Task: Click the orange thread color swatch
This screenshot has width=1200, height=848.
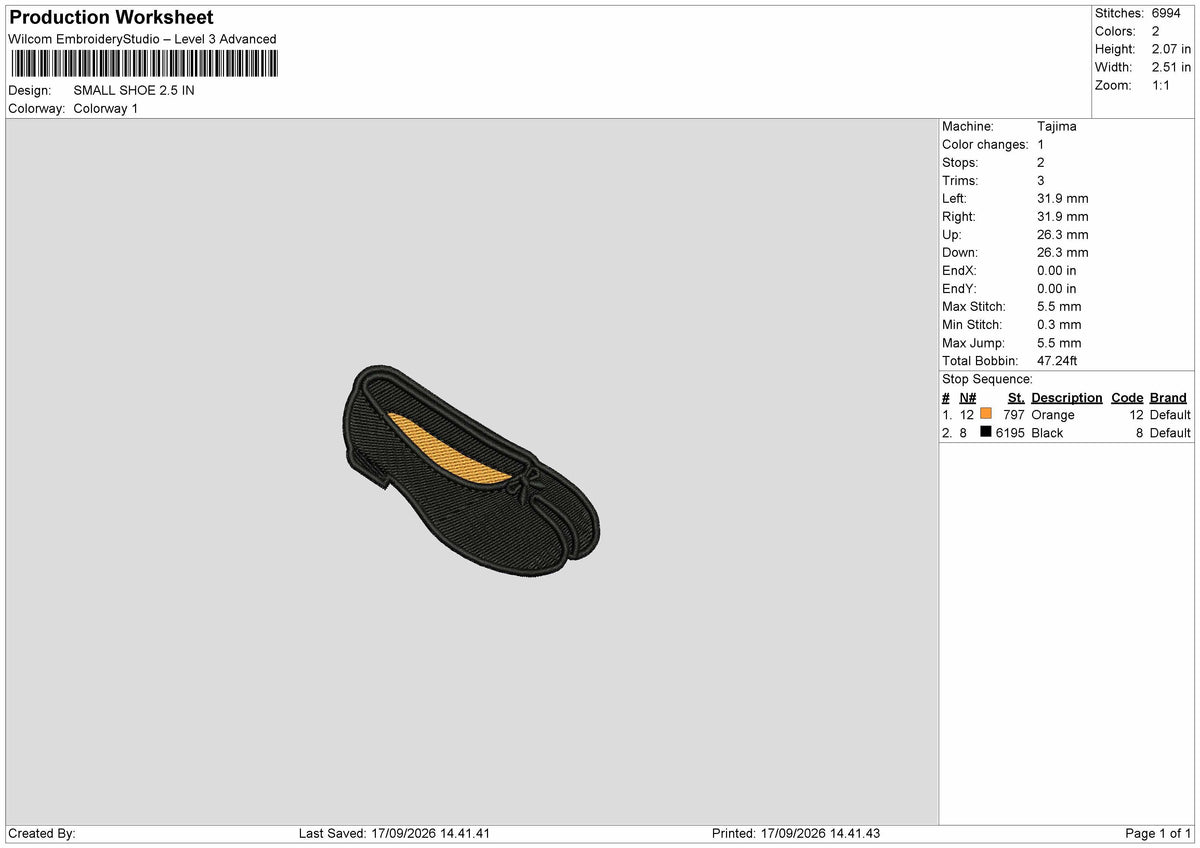Action: pyautogui.click(x=986, y=414)
